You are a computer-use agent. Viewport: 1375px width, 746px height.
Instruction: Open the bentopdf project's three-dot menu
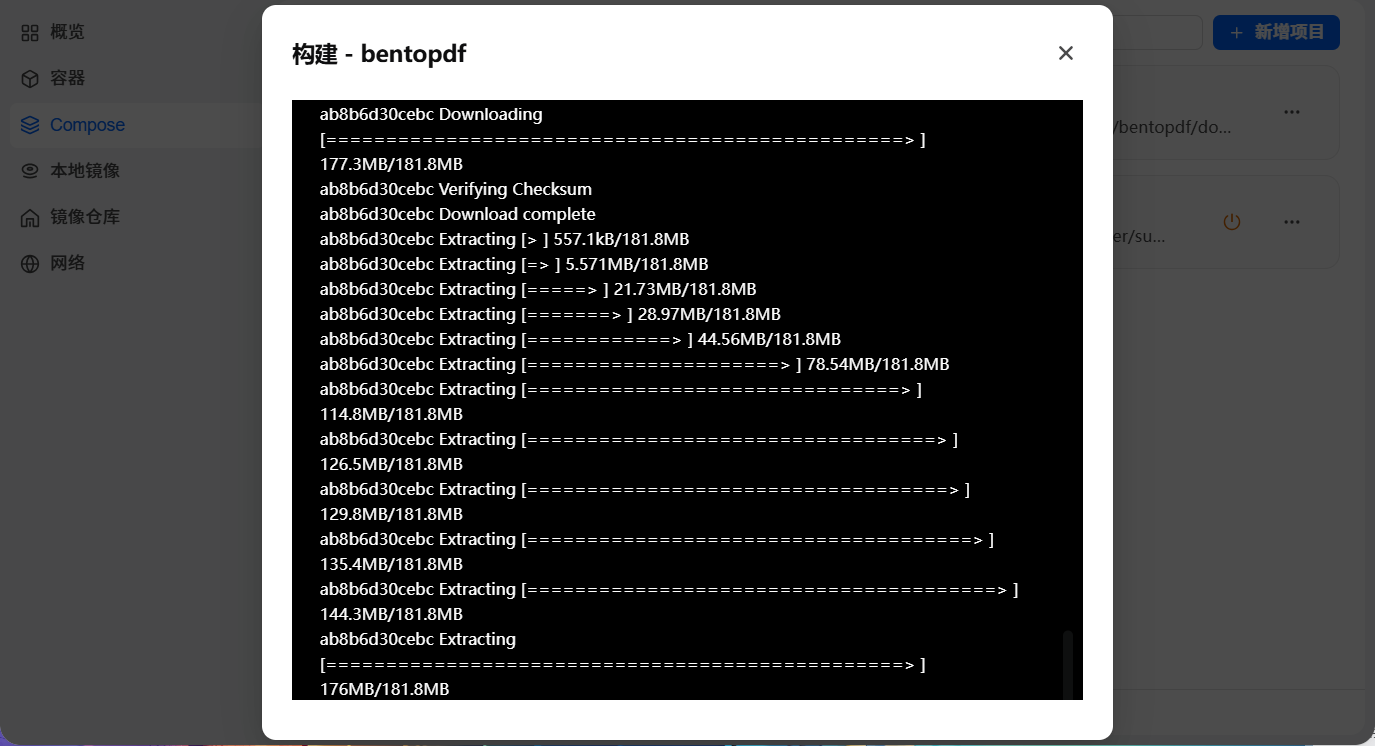[x=1292, y=112]
